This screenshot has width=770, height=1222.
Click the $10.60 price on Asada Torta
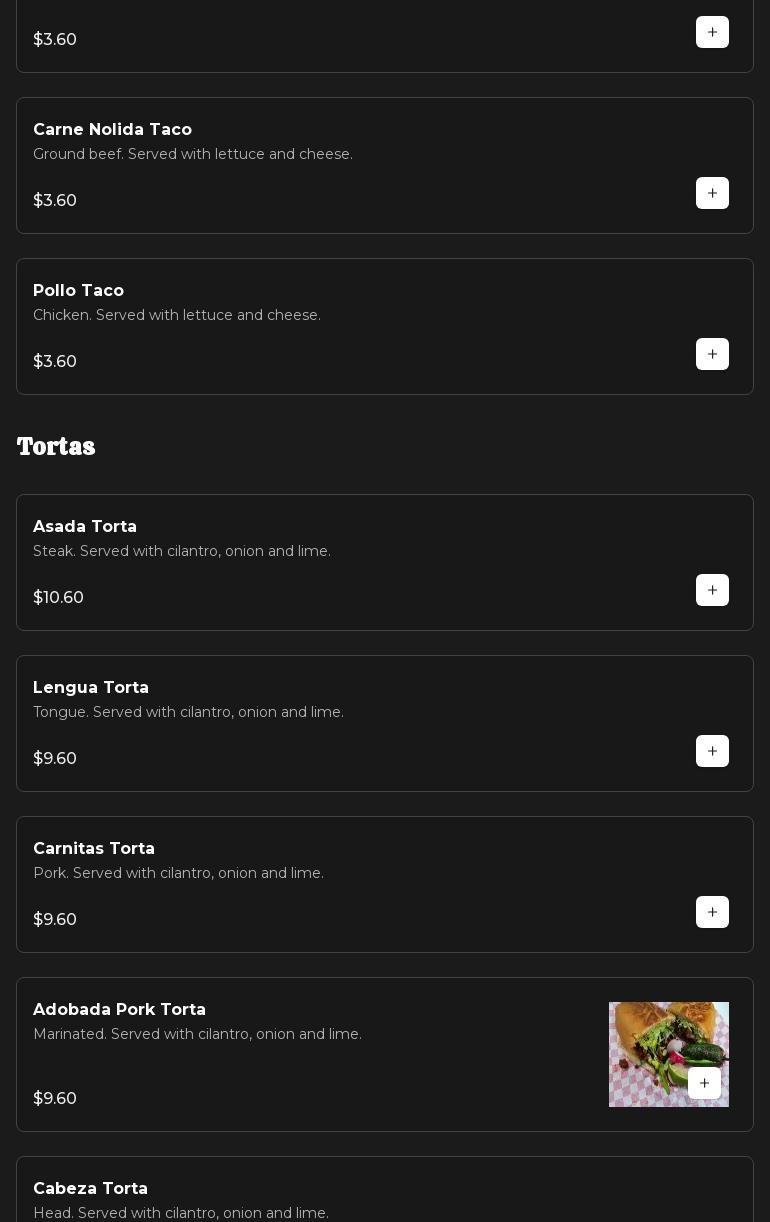(58, 598)
